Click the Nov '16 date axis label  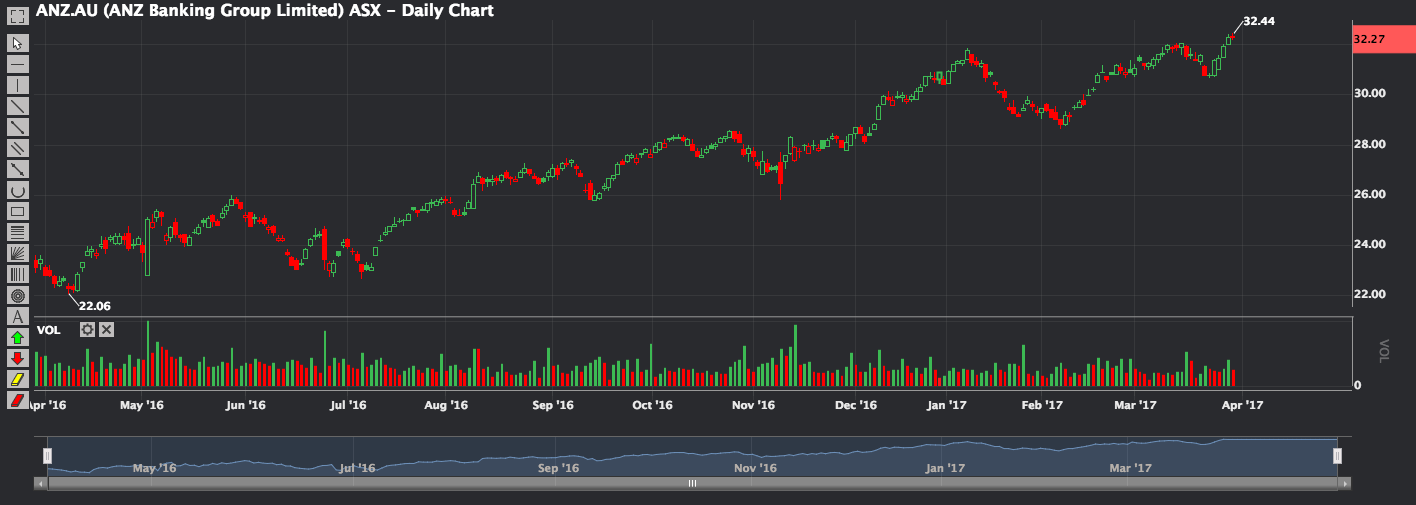pyautogui.click(x=753, y=405)
